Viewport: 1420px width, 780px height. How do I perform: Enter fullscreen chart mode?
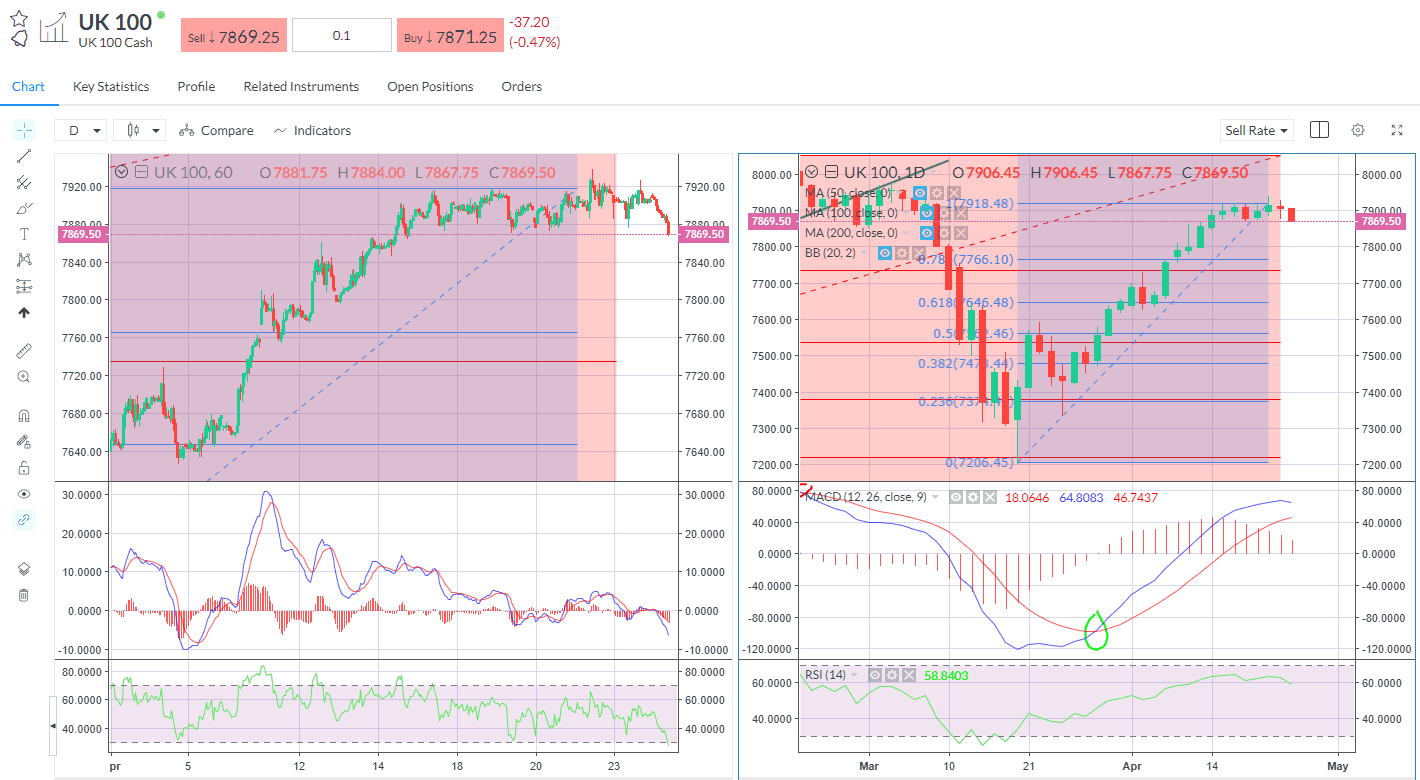pyautogui.click(x=1396, y=130)
